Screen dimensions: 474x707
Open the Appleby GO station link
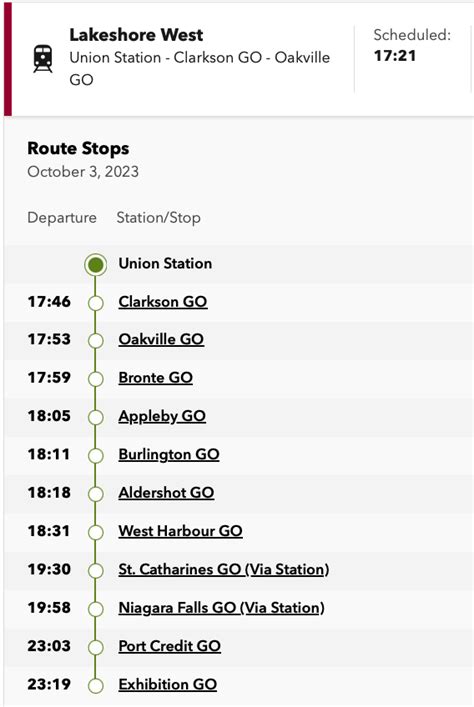tap(162, 416)
